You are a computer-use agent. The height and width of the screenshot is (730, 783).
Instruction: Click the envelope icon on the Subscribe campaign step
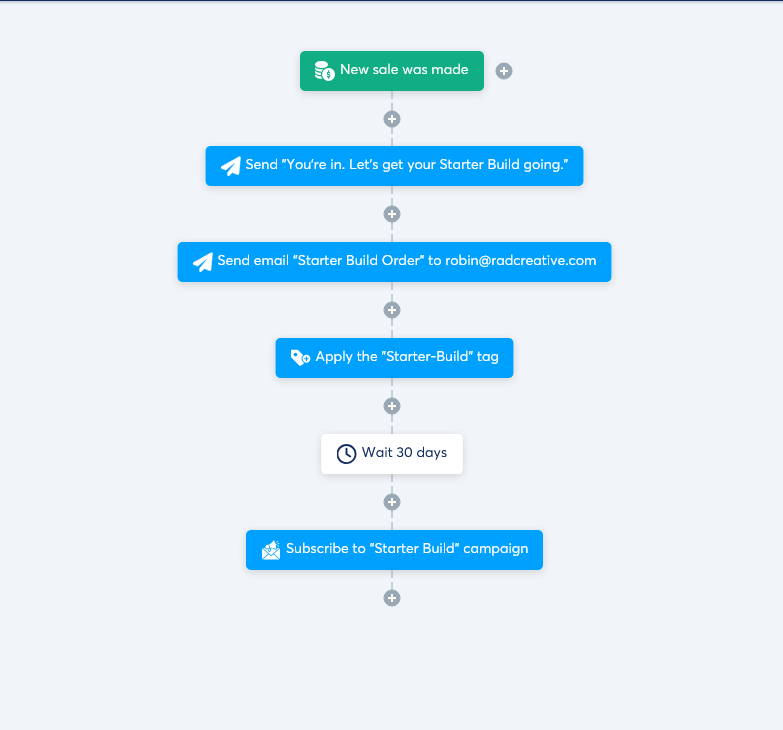(x=271, y=550)
